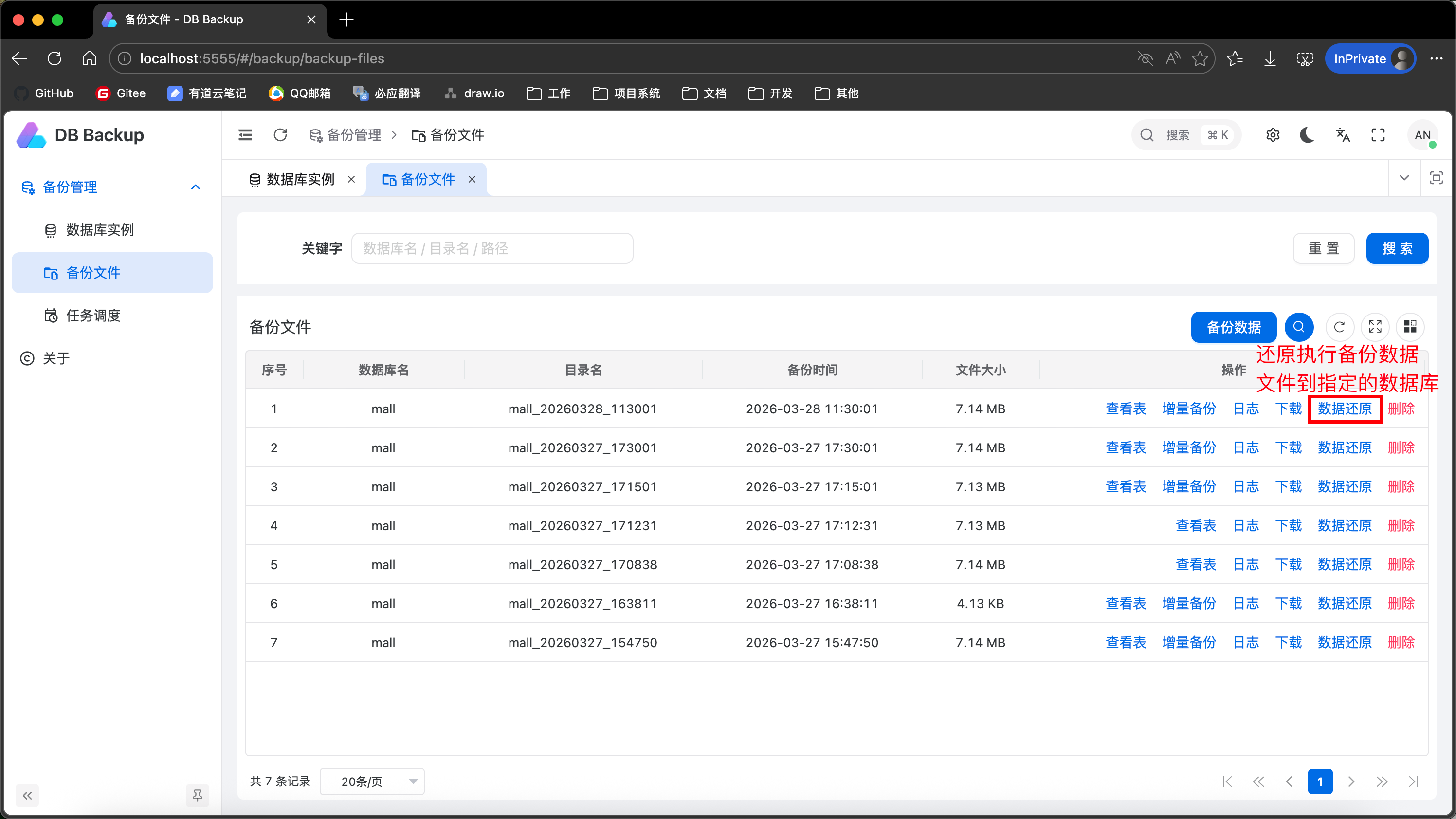This screenshot has height=819, width=1456.
Task: Click the language translation icon
Action: 1343,135
